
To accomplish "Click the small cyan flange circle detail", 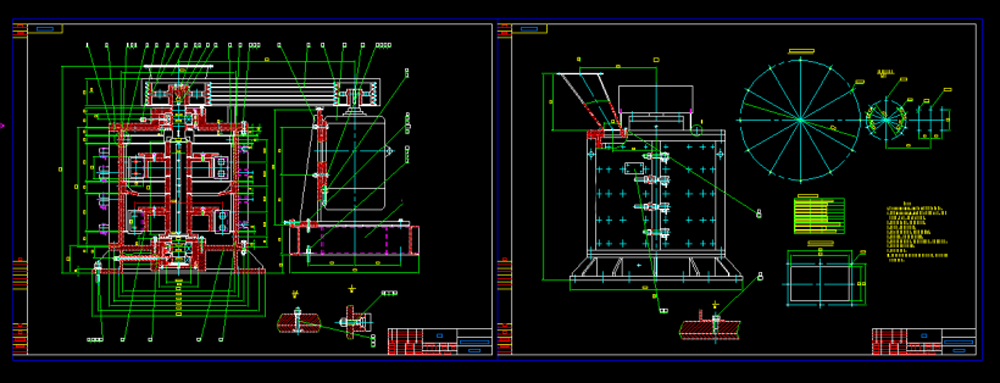I will coord(886,120).
